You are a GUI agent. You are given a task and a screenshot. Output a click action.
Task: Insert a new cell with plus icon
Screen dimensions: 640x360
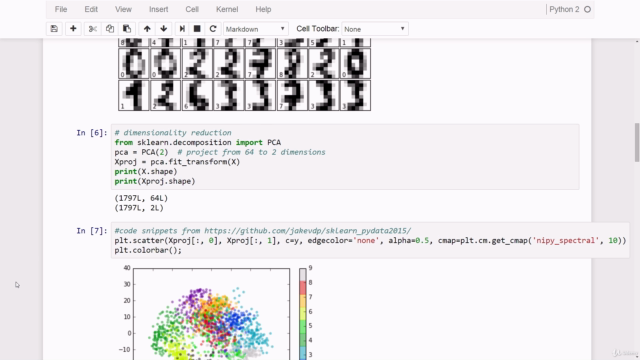pyautogui.click(x=73, y=29)
